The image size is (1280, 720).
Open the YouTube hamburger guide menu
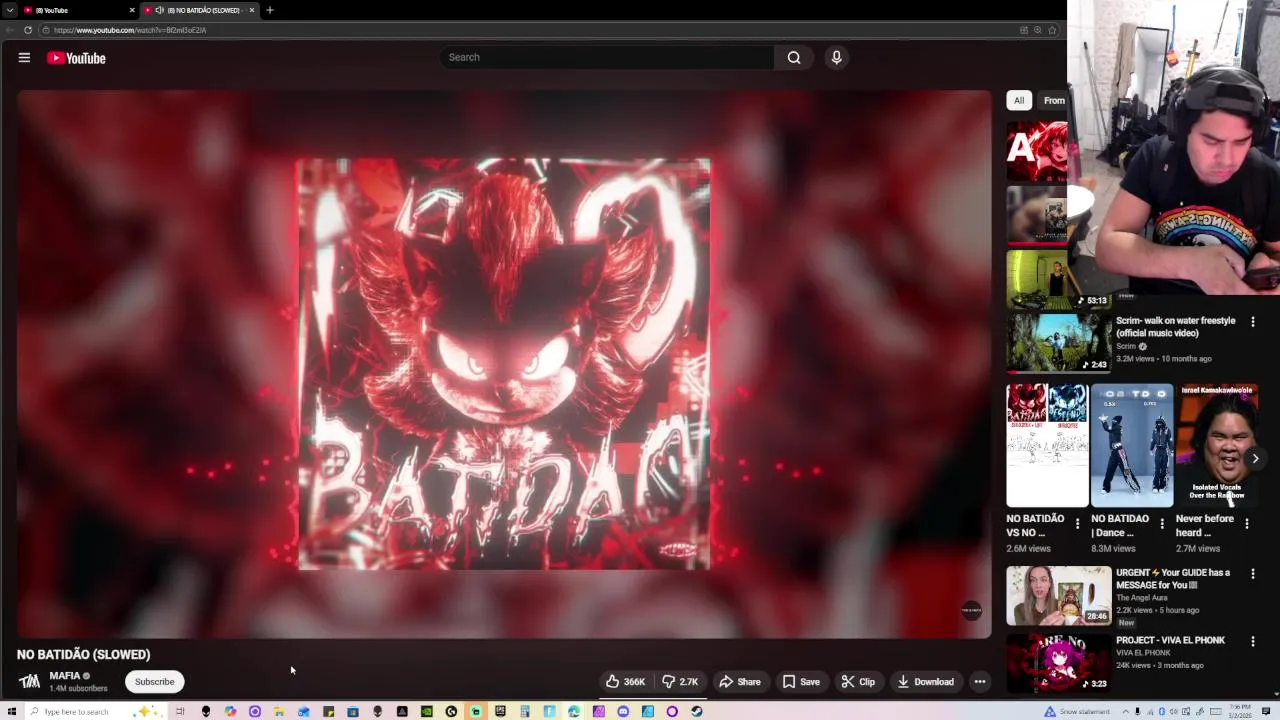[24, 58]
